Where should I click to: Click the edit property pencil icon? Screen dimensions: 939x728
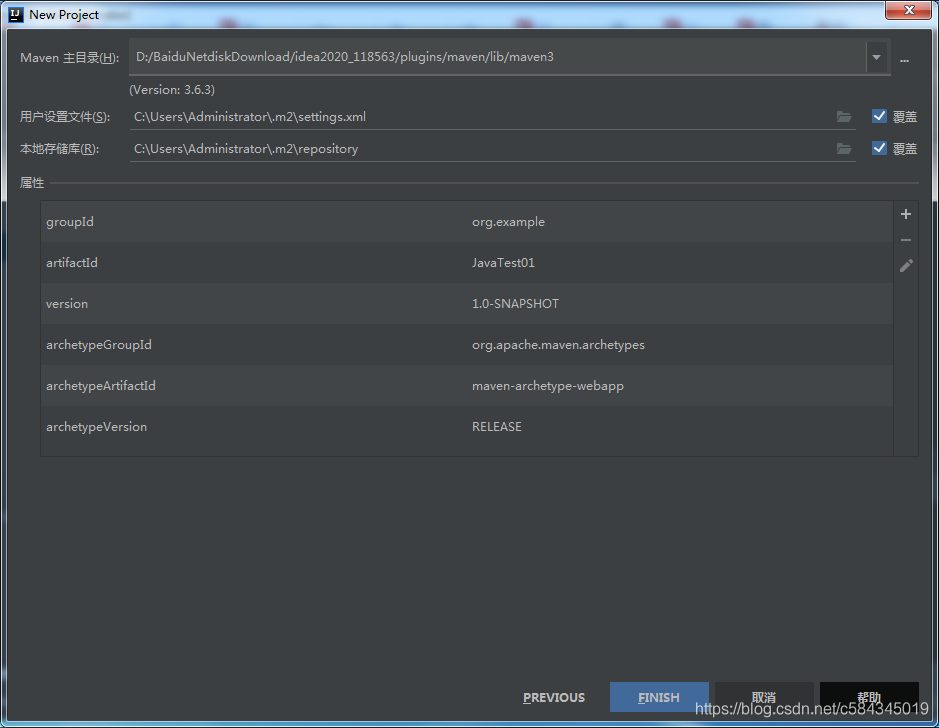click(x=906, y=266)
